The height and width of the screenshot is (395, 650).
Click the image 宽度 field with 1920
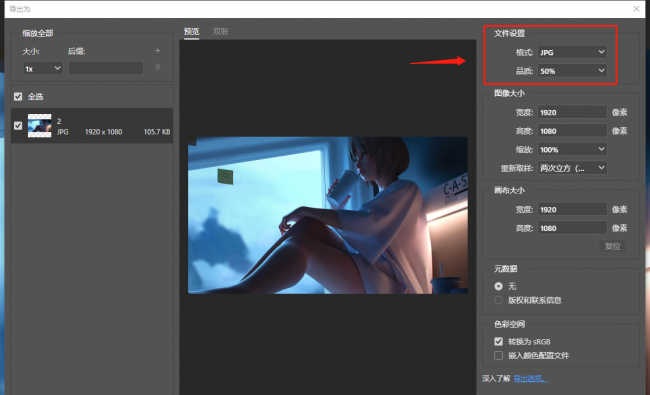click(572, 112)
